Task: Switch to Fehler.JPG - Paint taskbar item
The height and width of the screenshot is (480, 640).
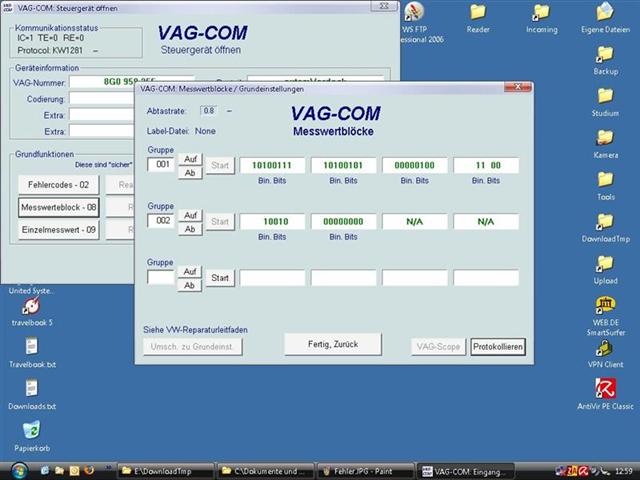Action: (x=366, y=471)
